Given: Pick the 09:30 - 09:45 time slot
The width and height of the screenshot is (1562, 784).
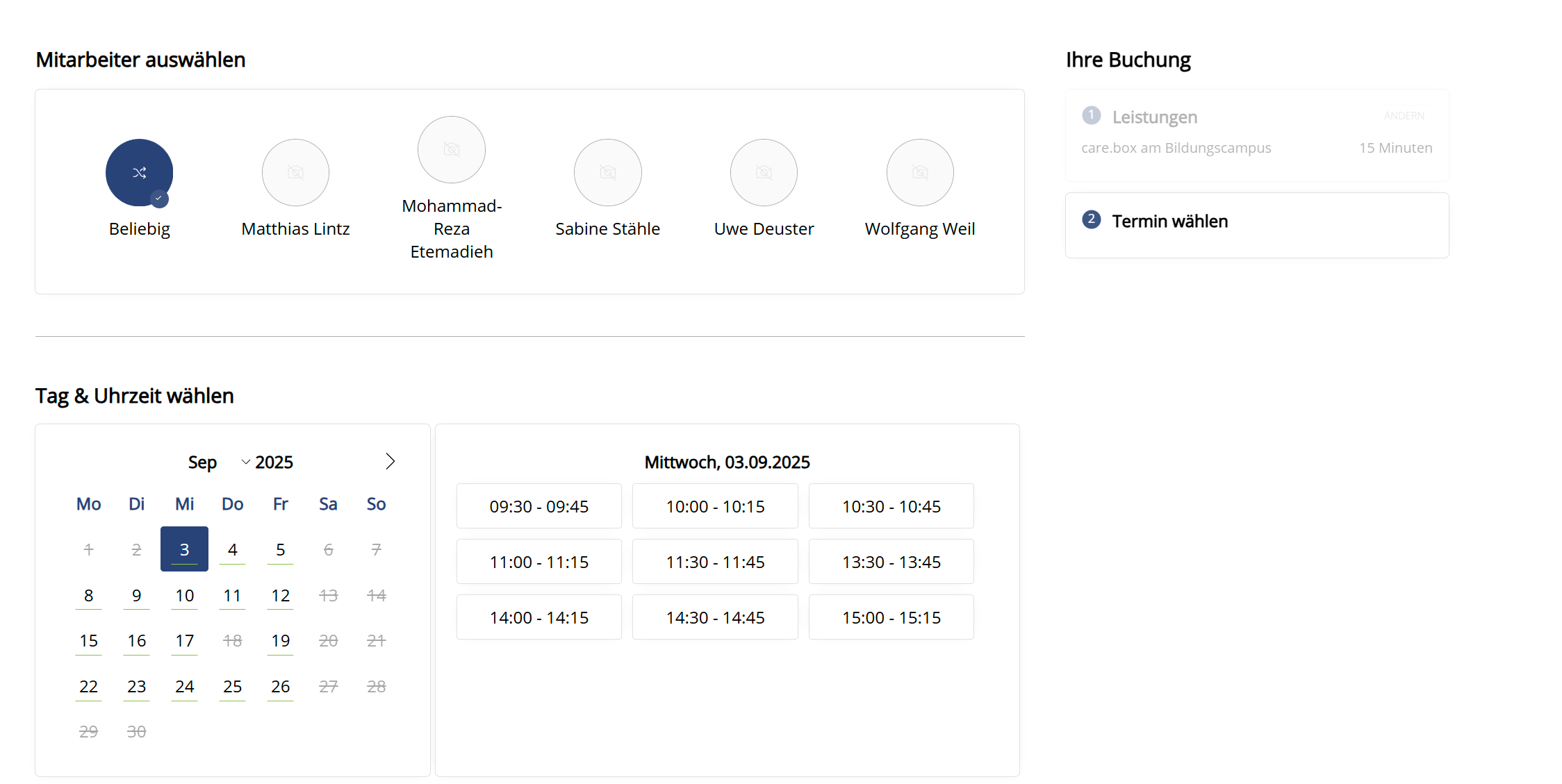Looking at the screenshot, I should (539, 506).
